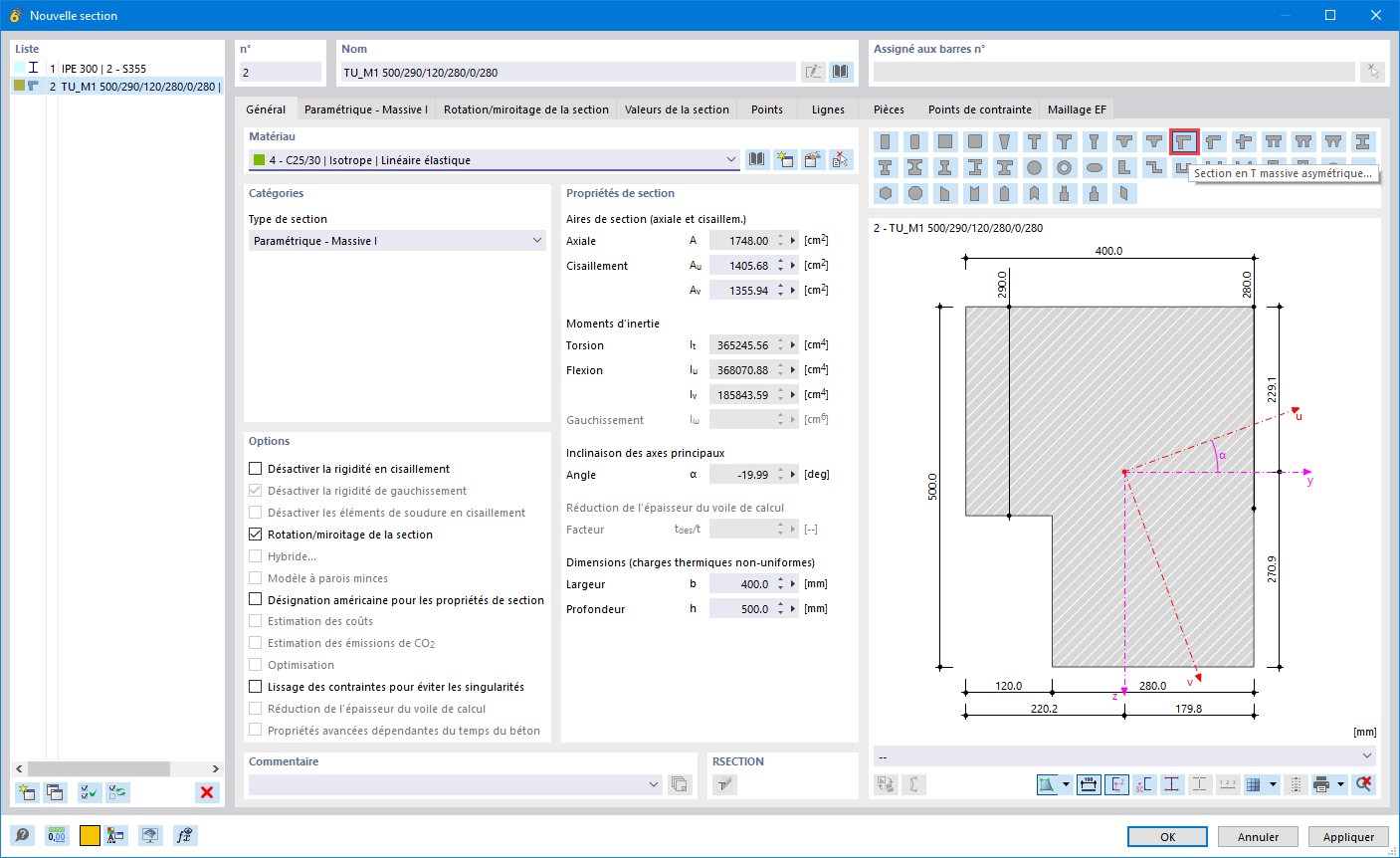The width and height of the screenshot is (1400, 858).
Task: Open the Points tab
Action: [x=767, y=109]
